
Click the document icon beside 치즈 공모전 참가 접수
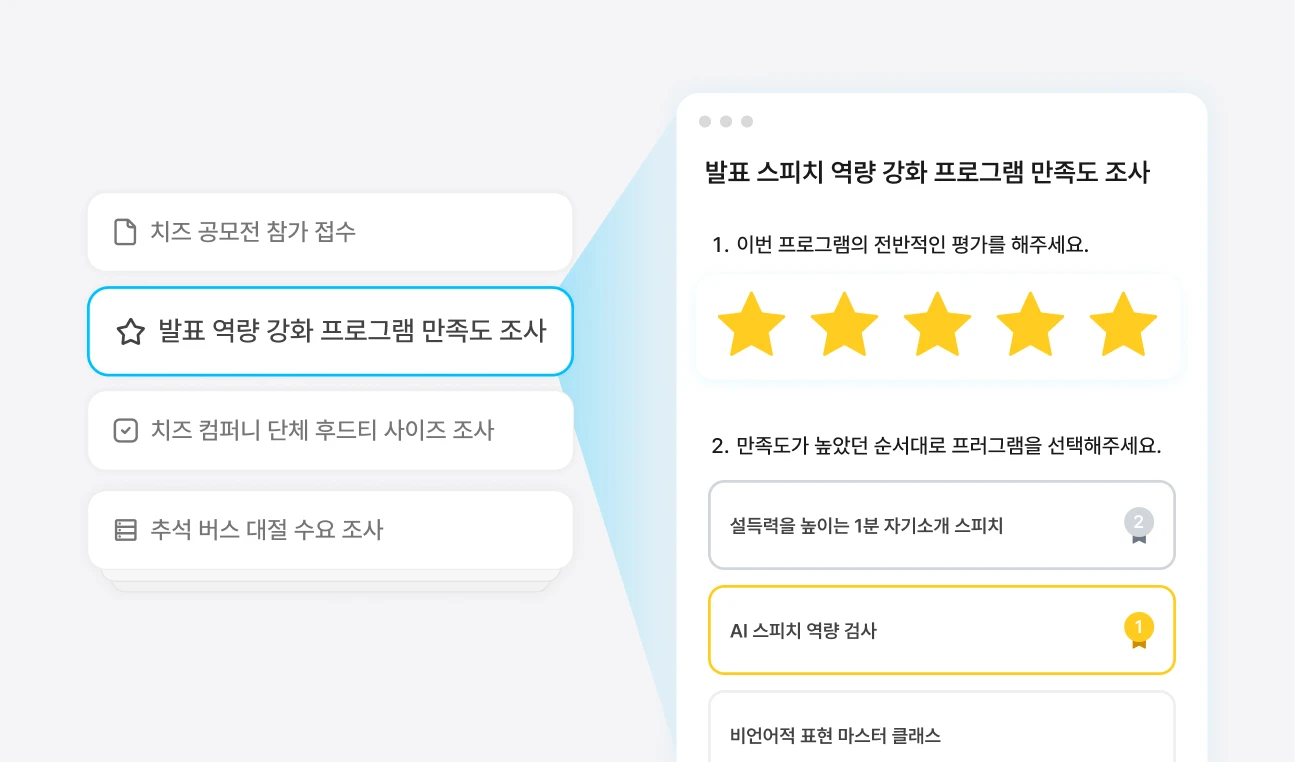(124, 232)
